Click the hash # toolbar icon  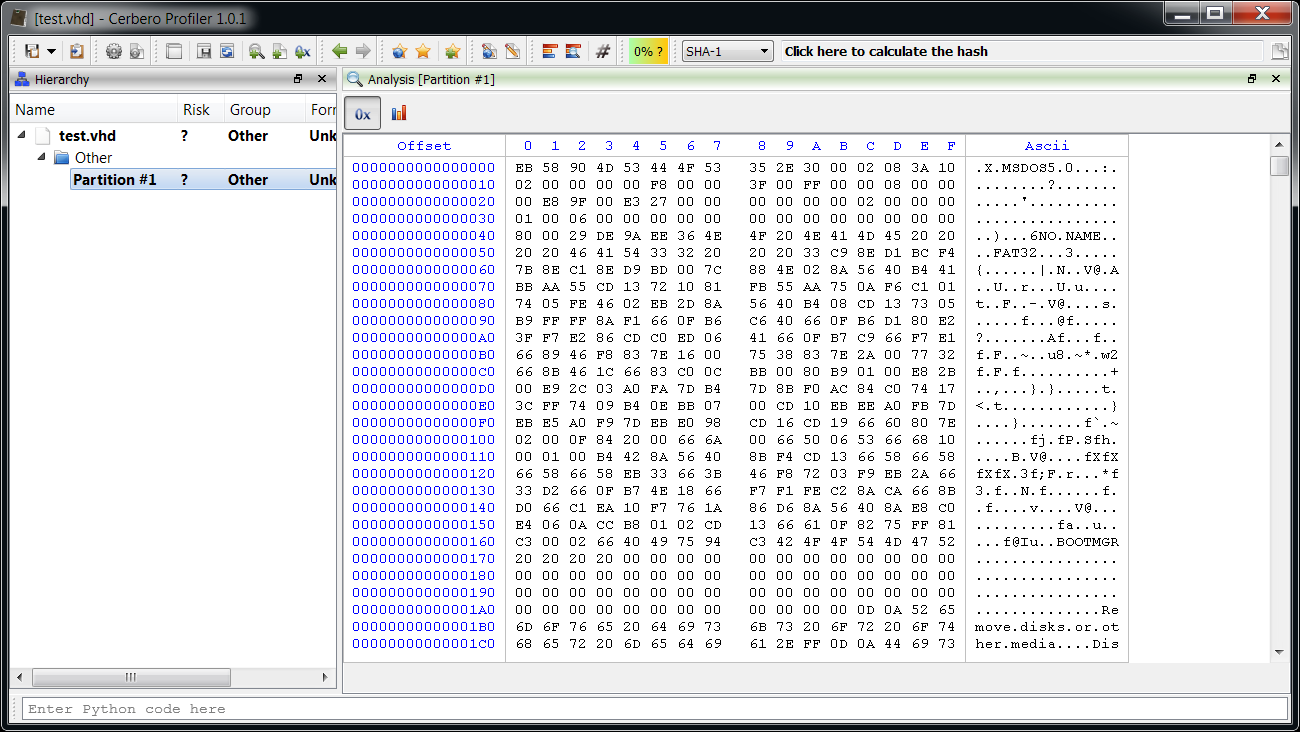click(x=602, y=51)
